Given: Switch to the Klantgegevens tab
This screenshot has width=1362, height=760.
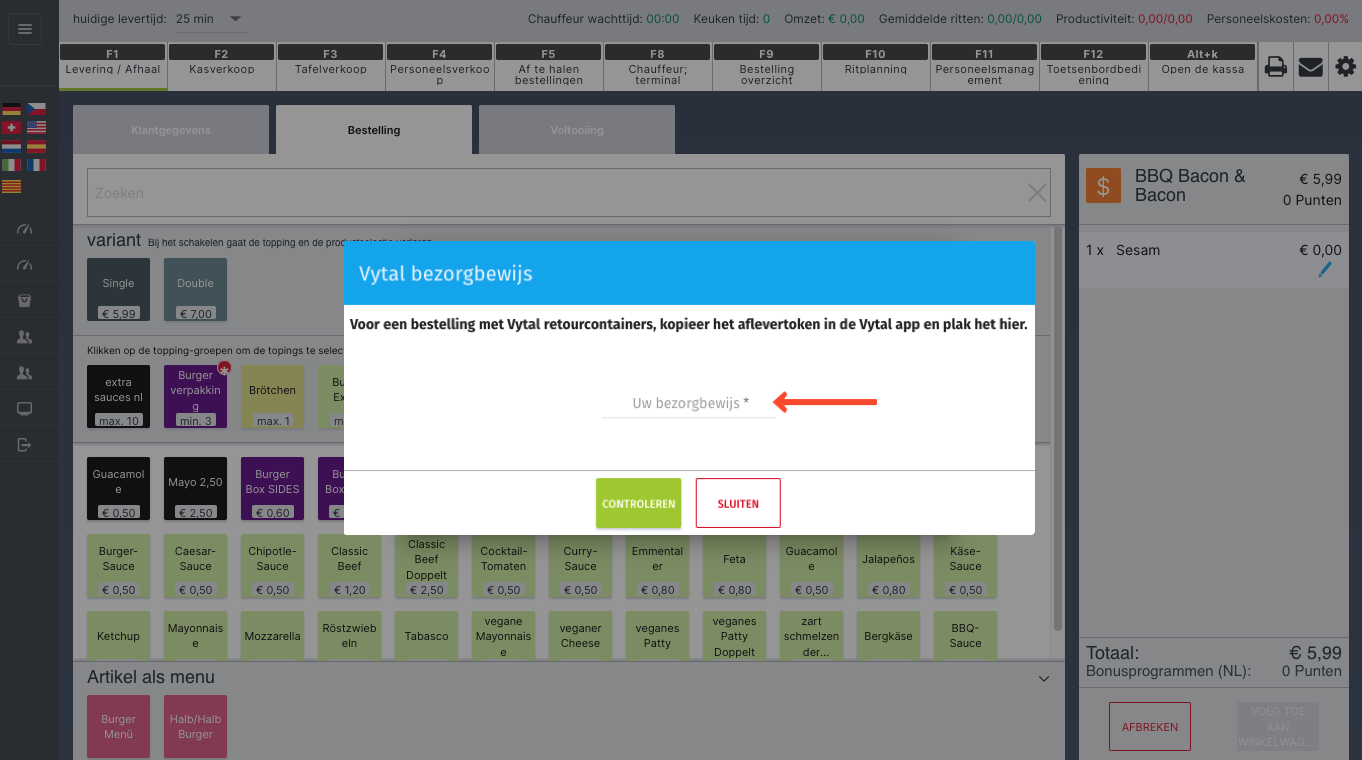Looking at the screenshot, I should click(171, 130).
